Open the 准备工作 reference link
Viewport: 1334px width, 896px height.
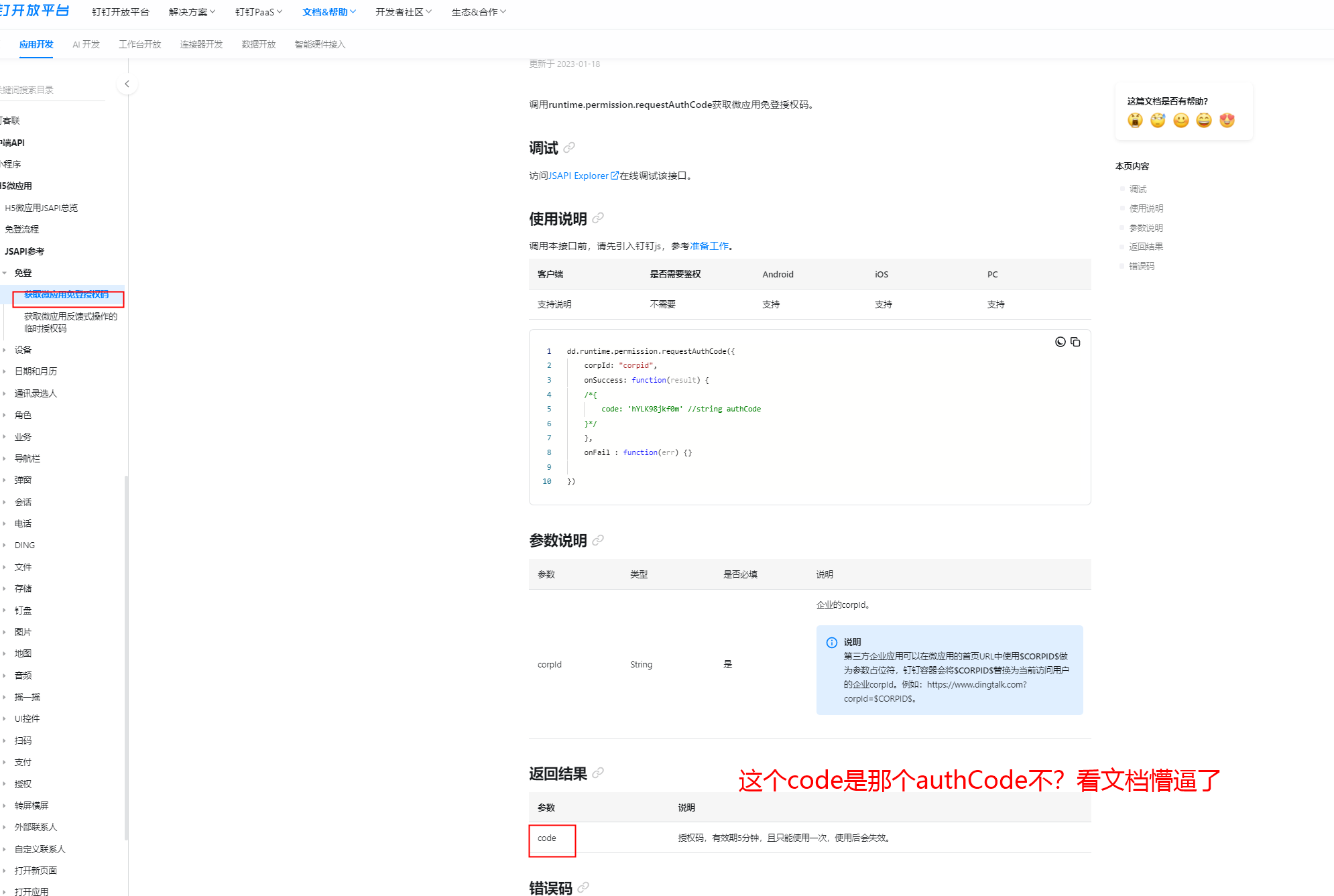(x=709, y=246)
